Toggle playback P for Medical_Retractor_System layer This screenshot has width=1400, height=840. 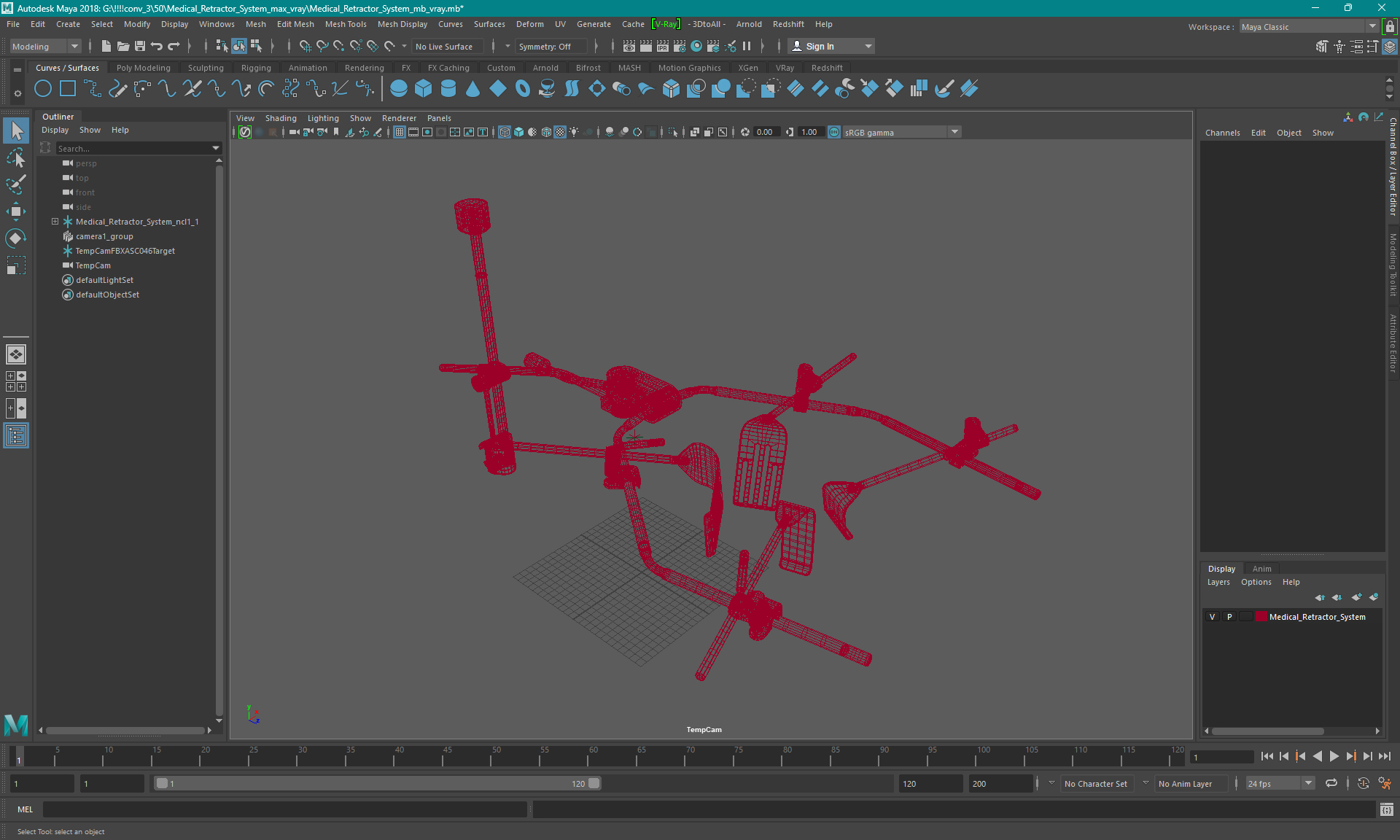coord(1229,617)
